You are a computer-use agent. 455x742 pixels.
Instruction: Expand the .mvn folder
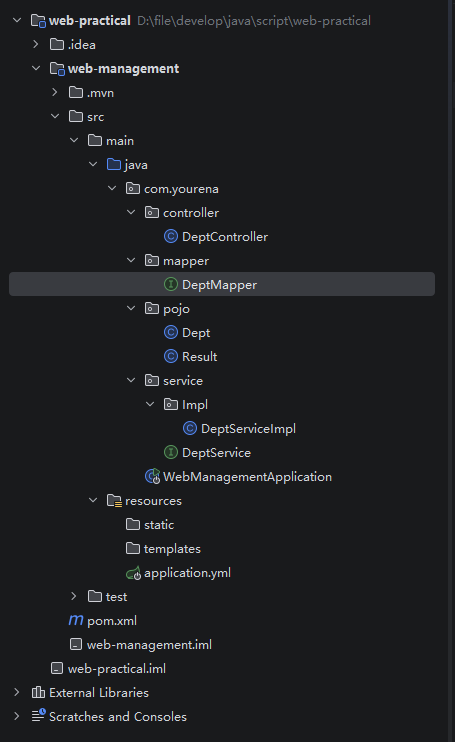[55, 92]
